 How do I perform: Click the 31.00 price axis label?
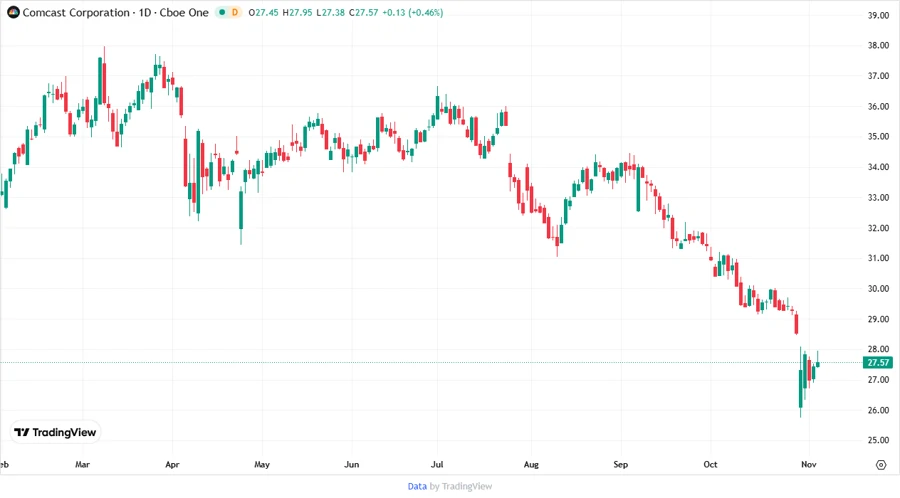click(878, 258)
